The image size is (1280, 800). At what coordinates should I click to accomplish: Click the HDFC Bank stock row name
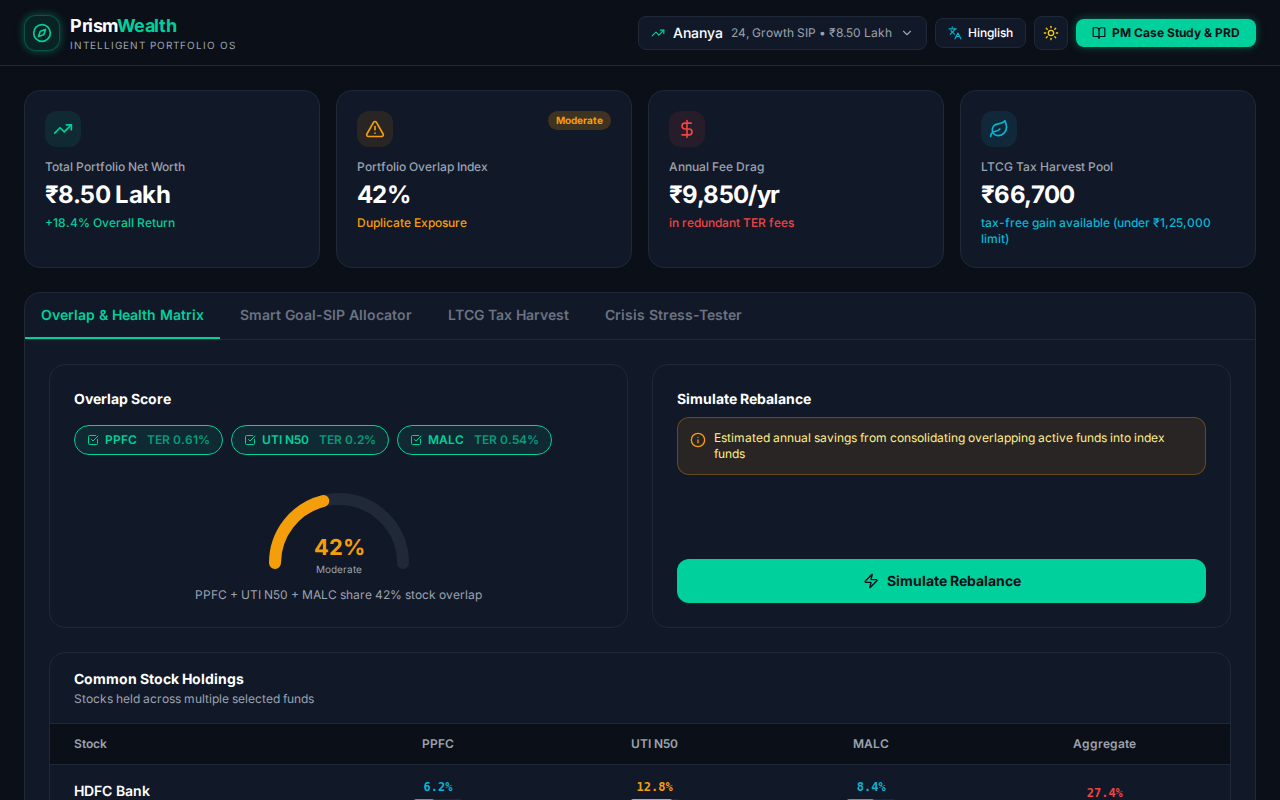pos(112,791)
